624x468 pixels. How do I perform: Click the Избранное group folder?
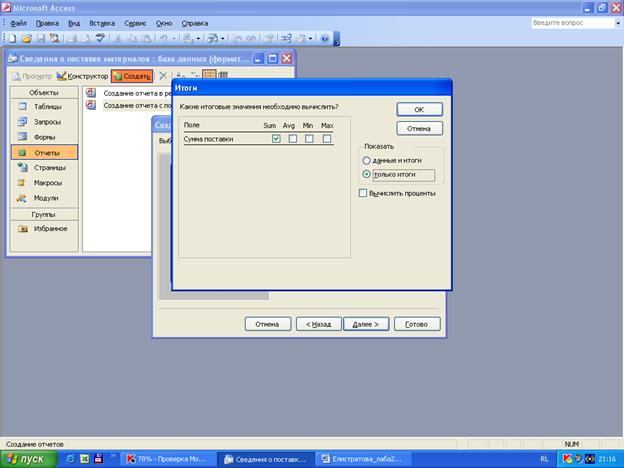pyautogui.click(x=49, y=229)
